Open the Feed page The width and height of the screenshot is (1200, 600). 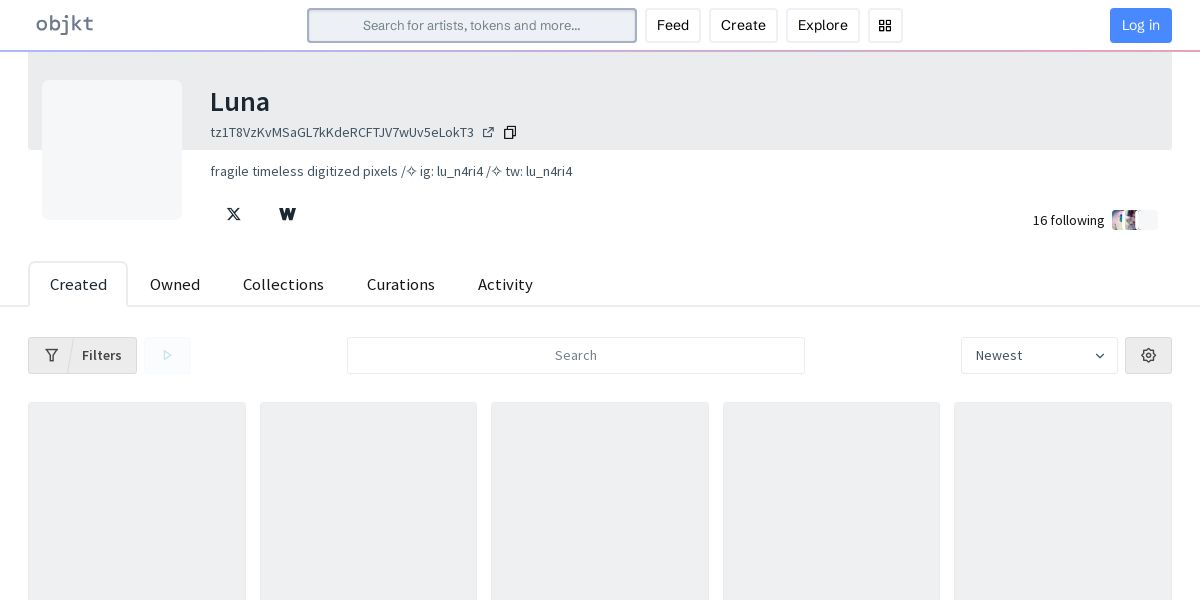[673, 26]
